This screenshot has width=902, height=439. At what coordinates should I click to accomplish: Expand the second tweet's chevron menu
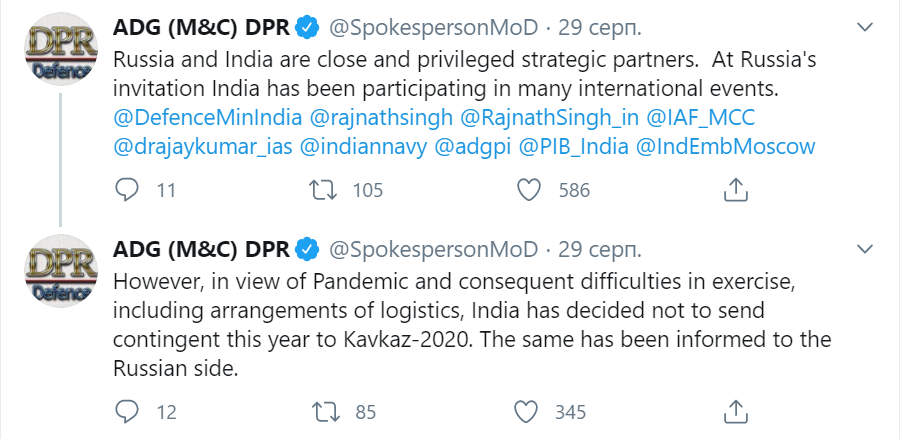coord(865,249)
